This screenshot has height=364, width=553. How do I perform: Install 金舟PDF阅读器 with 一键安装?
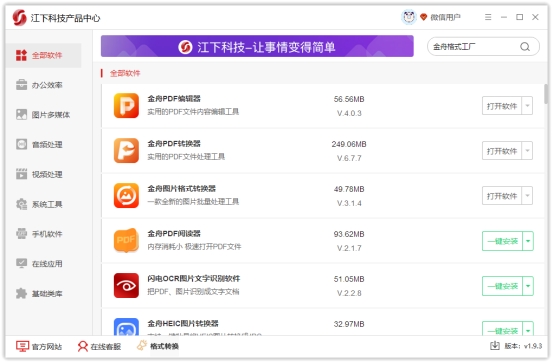(502, 241)
